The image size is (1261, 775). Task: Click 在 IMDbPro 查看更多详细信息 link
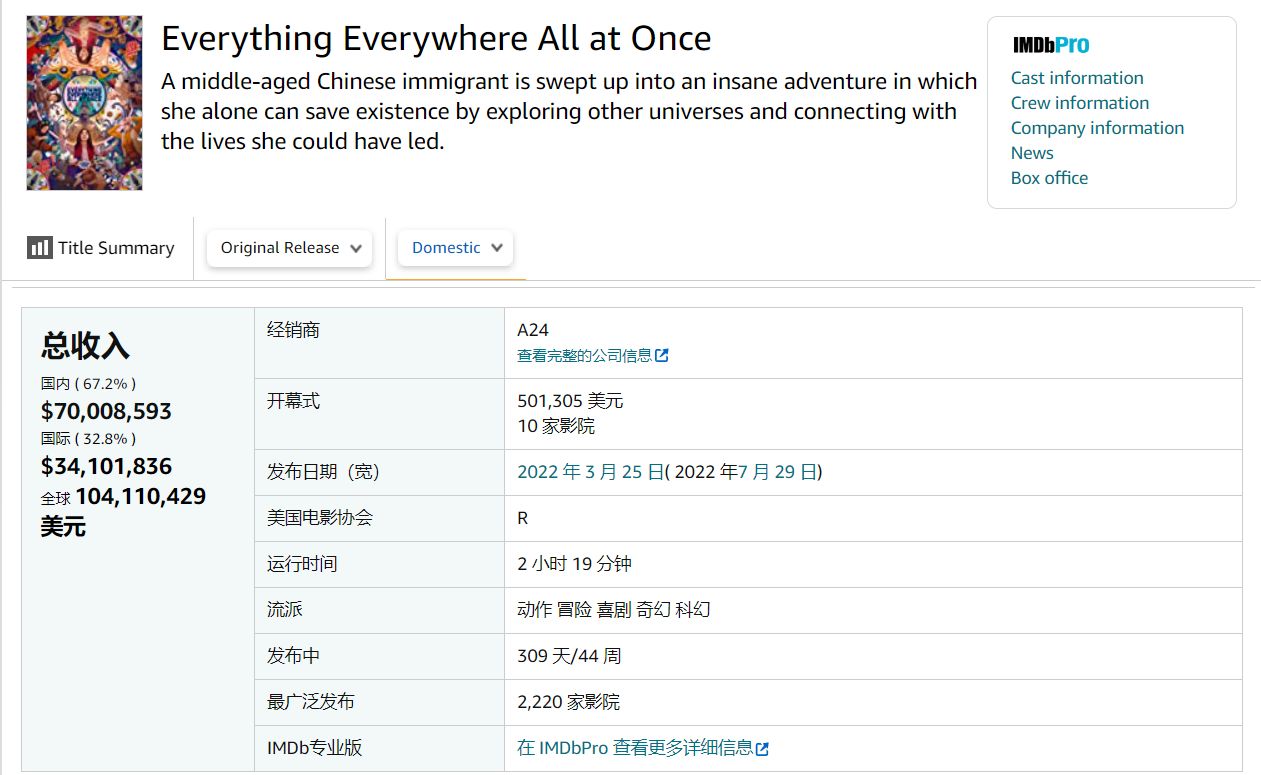(635, 748)
